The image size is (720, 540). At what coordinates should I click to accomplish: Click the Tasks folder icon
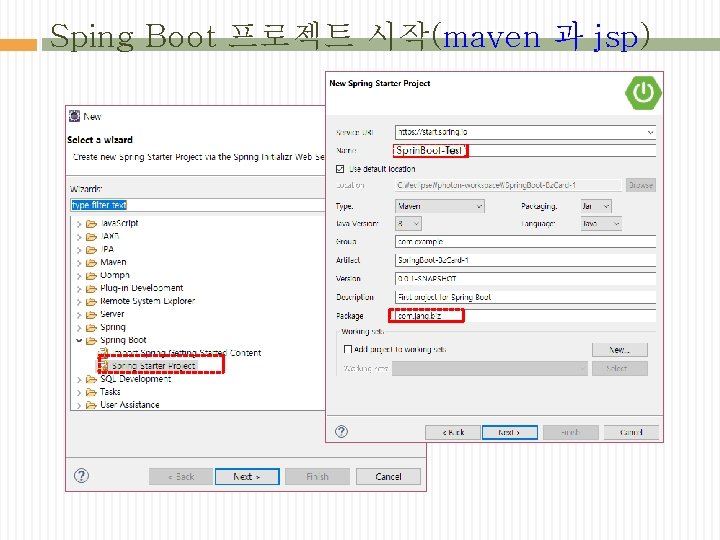[91, 392]
